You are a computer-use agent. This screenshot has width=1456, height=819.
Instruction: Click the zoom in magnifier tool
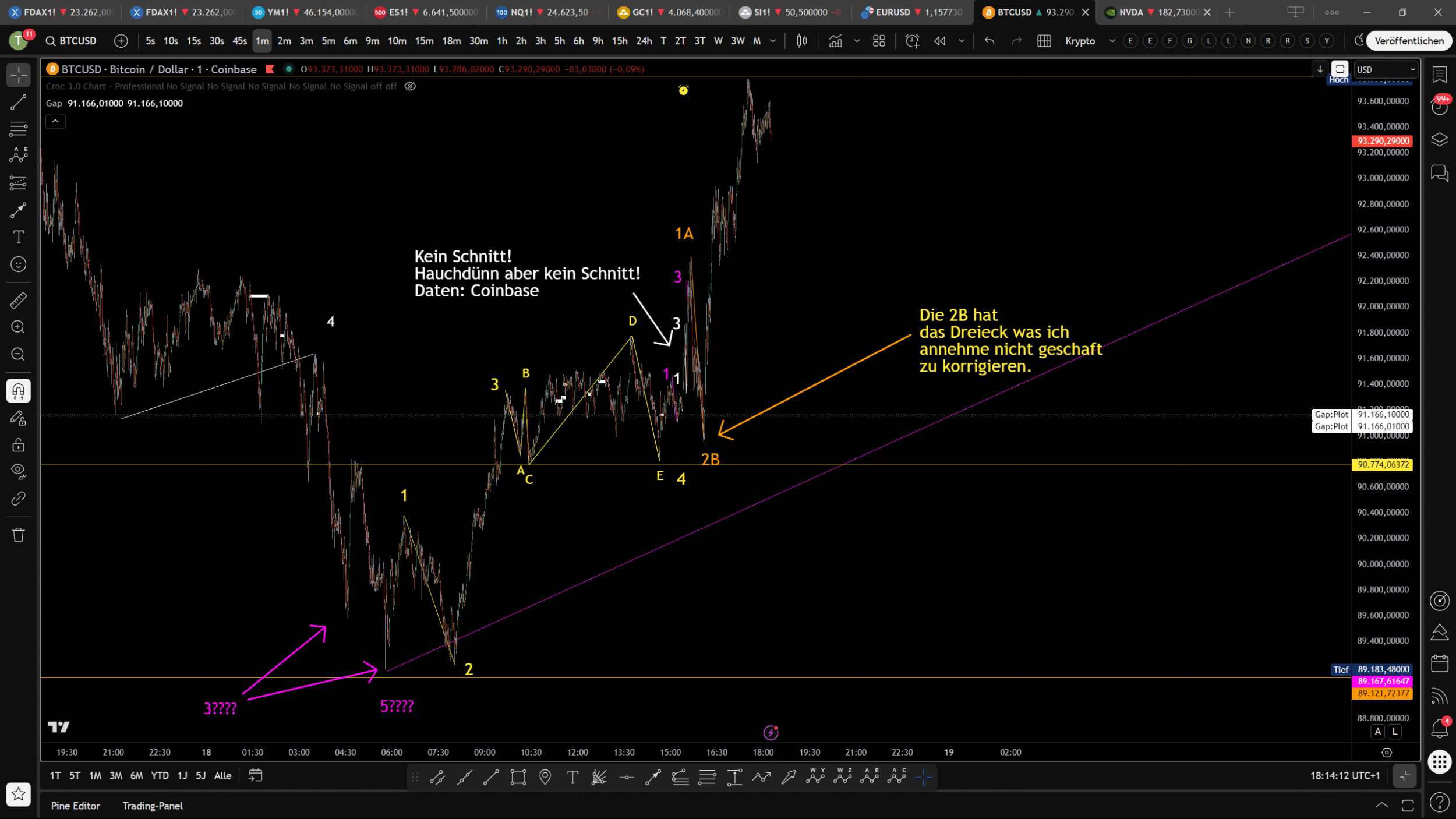click(x=18, y=327)
